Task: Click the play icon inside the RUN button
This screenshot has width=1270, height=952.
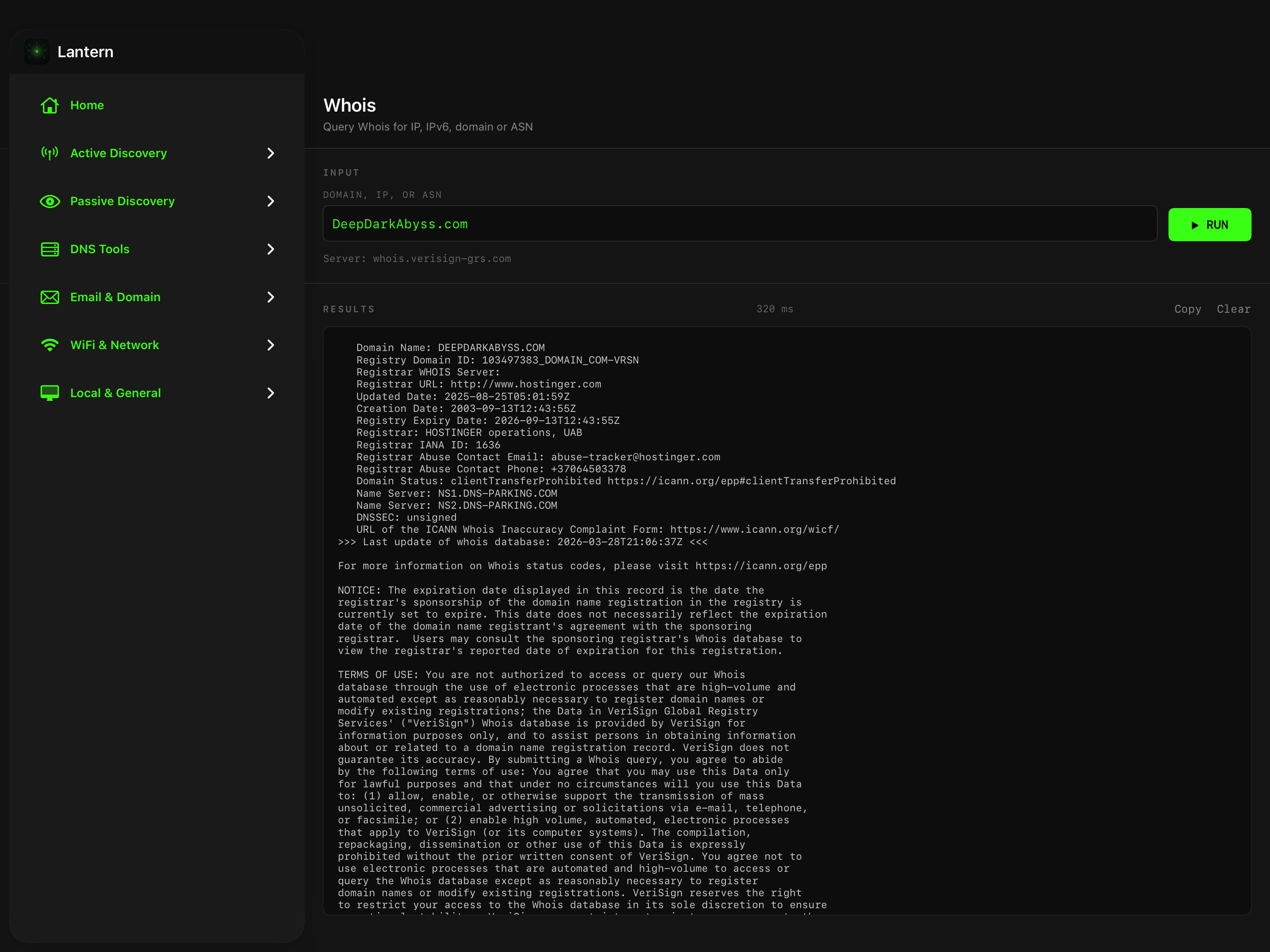Action: pos(1195,224)
